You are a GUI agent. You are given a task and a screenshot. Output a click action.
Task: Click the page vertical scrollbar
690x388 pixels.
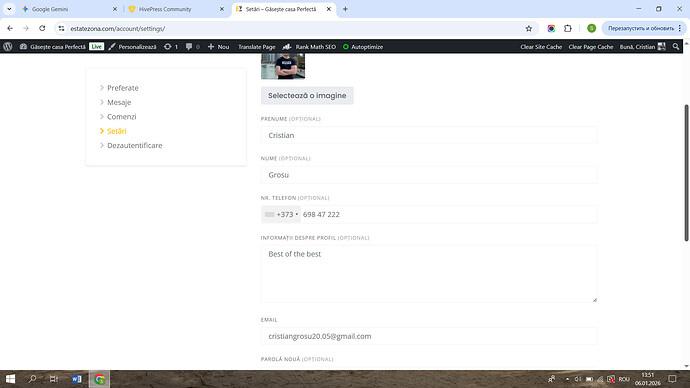(x=686, y=172)
